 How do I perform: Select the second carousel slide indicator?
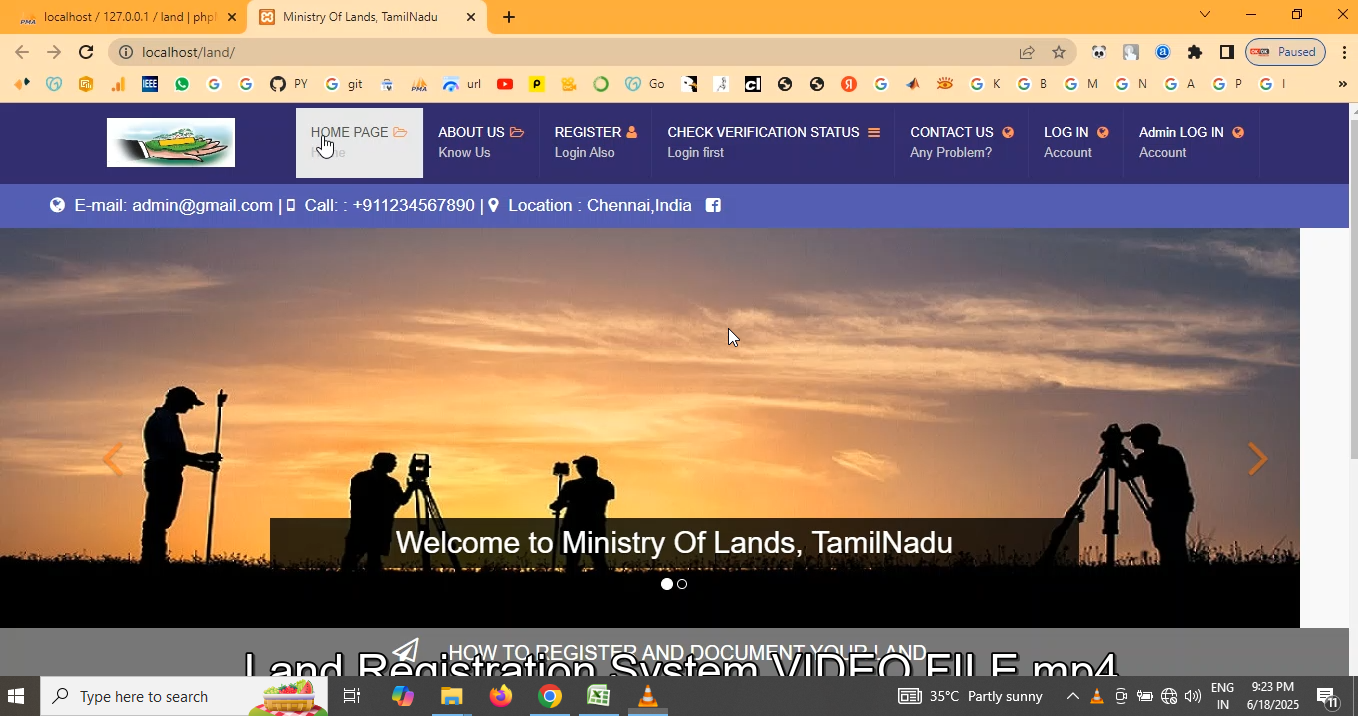coord(682,584)
